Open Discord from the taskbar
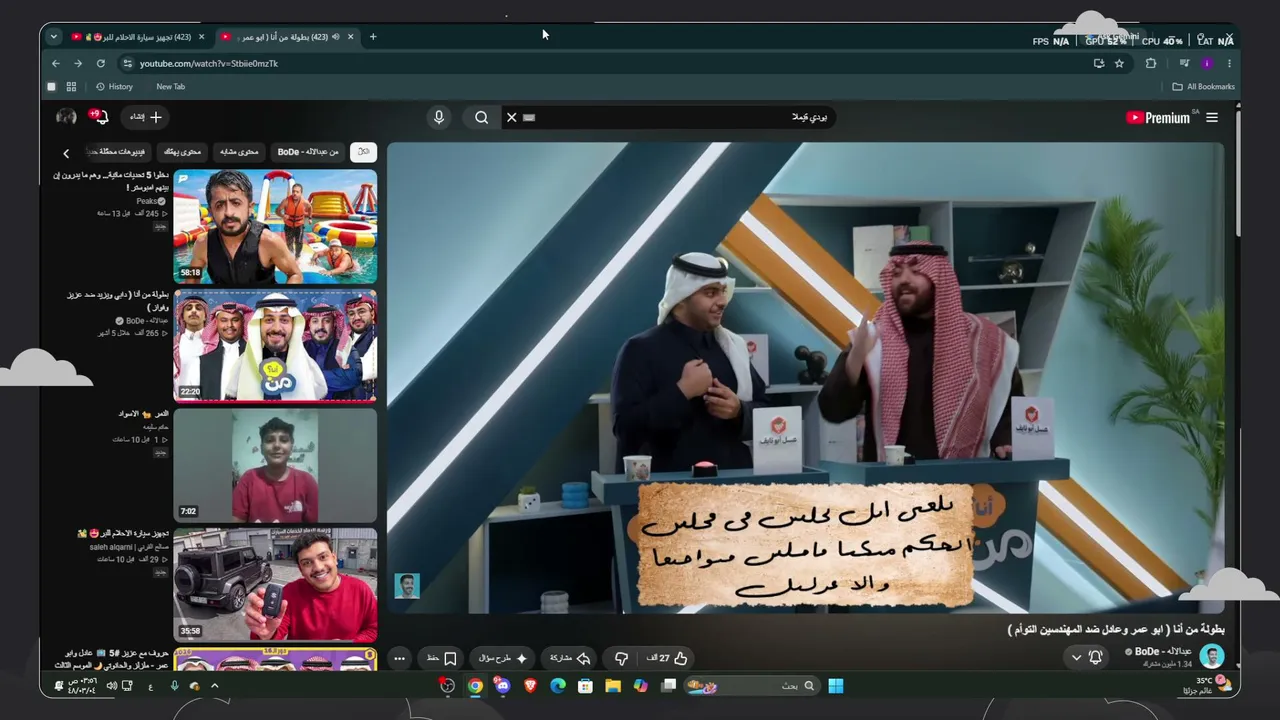This screenshot has width=1280, height=720. (x=502, y=686)
